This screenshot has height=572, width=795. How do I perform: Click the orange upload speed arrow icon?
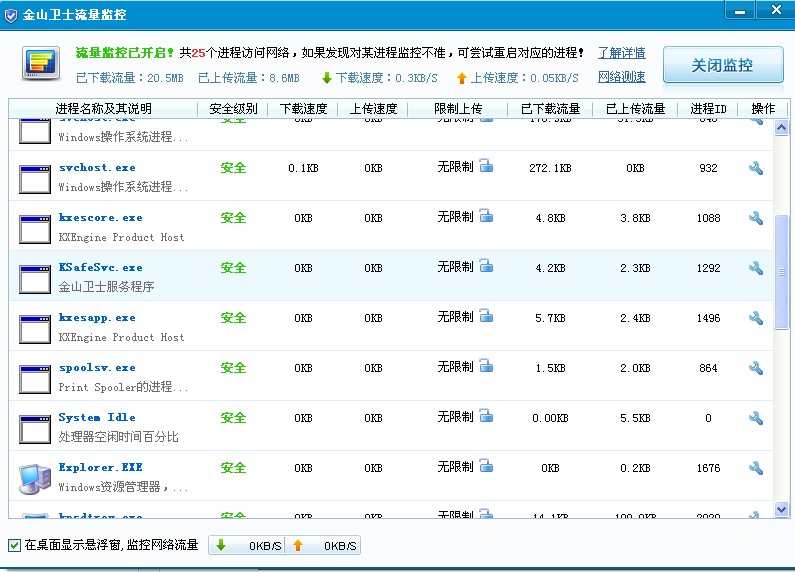click(x=461, y=78)
